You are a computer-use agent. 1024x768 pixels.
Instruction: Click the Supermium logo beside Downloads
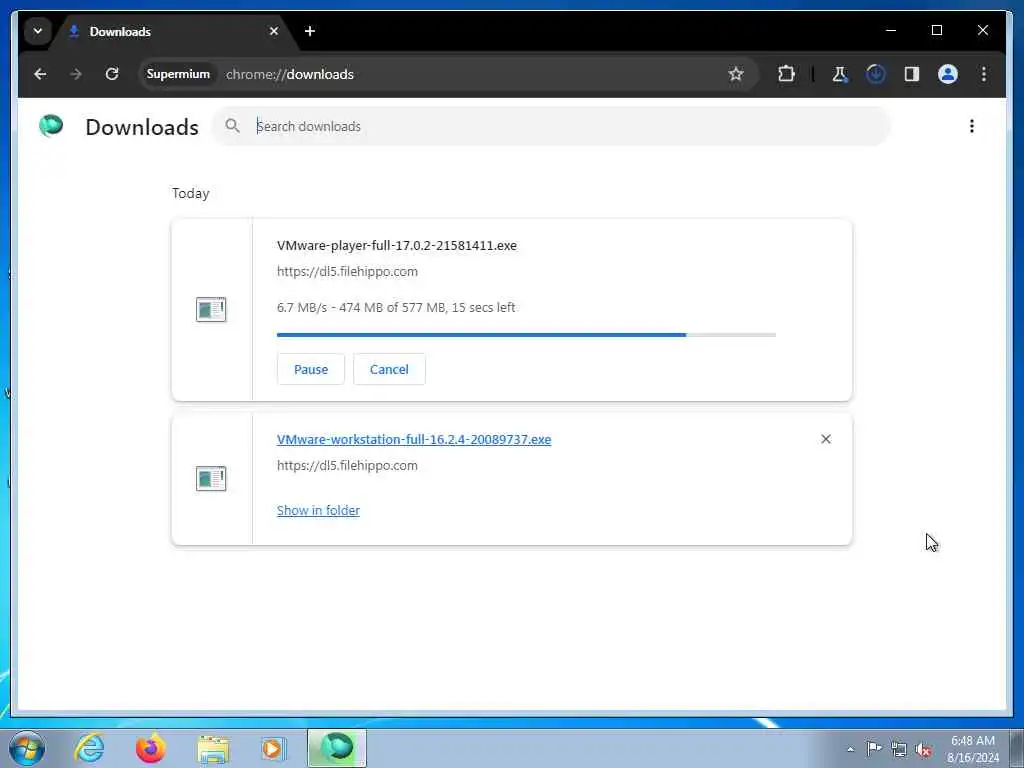(x=51, y=125)
